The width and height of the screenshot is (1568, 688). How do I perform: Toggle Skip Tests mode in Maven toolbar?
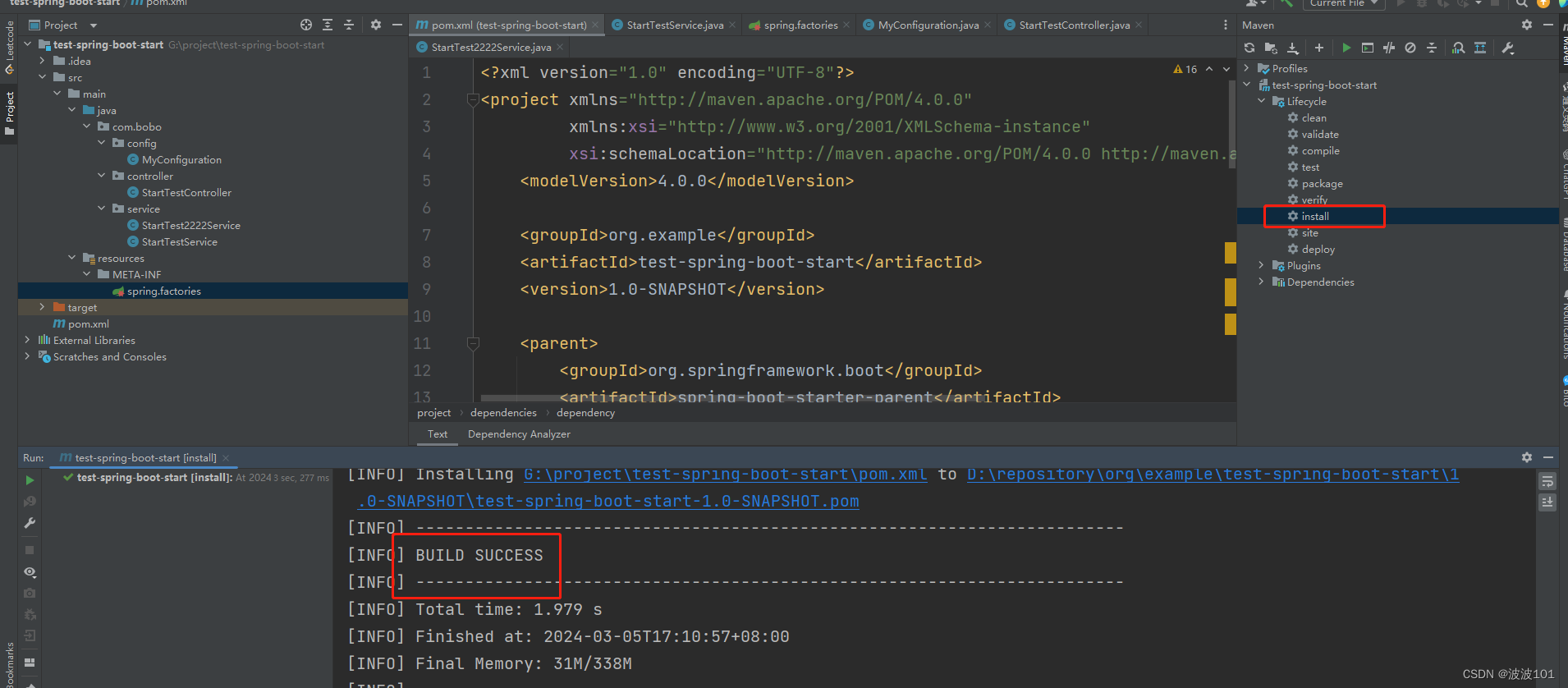point(1410,48)
